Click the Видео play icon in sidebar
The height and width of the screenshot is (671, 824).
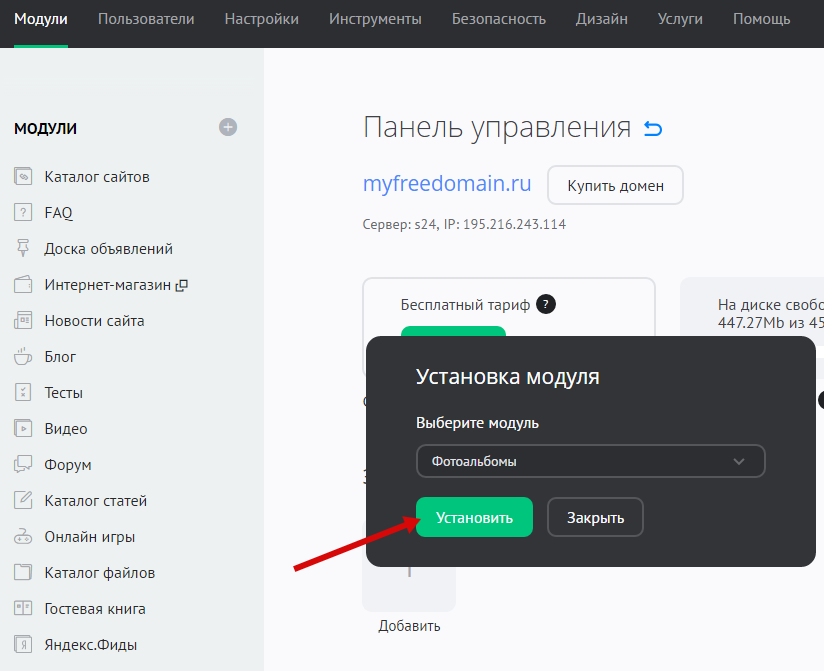pyautogui.click(x=23, y=429)
